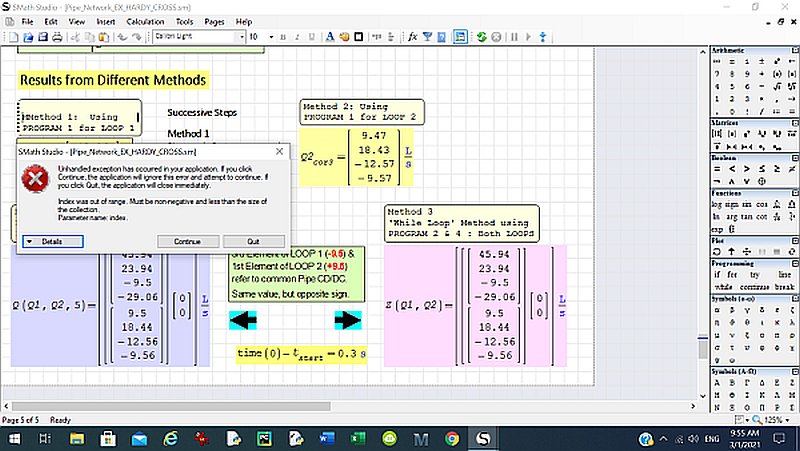Click the Undo toolbar icon
This screenshot has width=800, height=451.
(x=120, y=37)
